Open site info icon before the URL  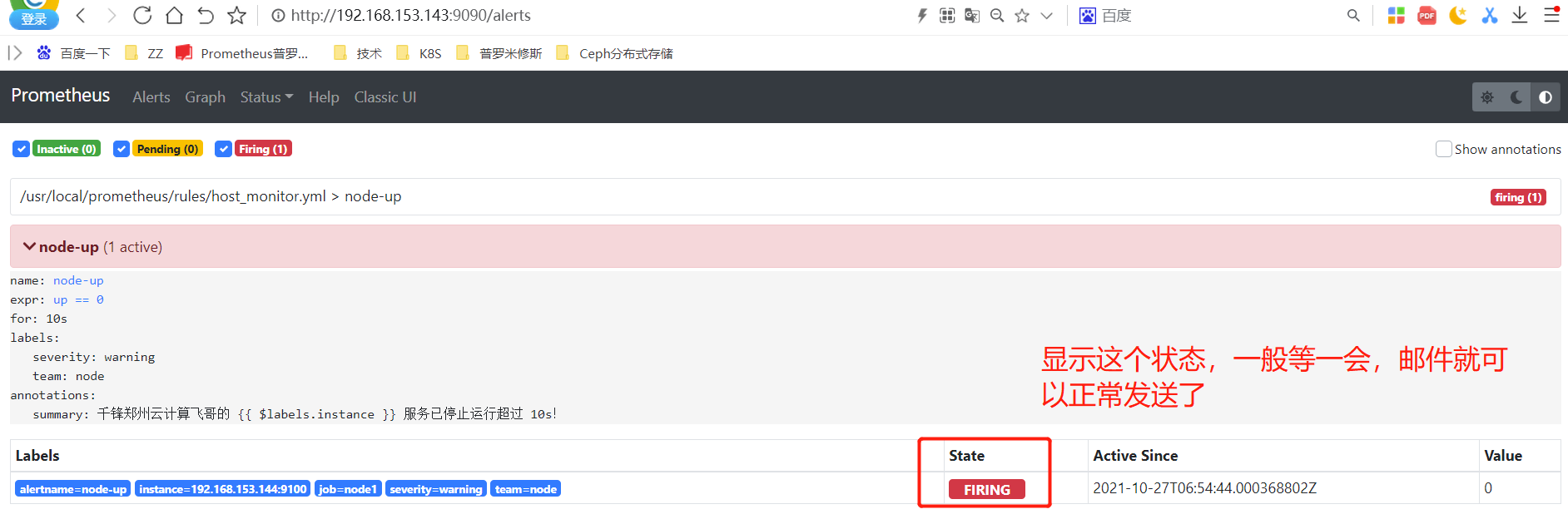(279, 15)
